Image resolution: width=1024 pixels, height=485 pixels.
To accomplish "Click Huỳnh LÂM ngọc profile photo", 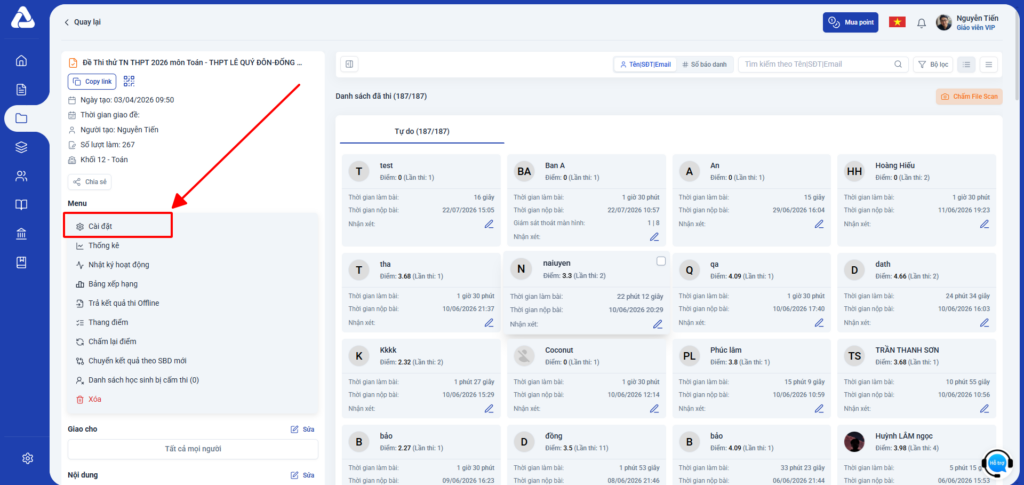I will tap(854, 441).
